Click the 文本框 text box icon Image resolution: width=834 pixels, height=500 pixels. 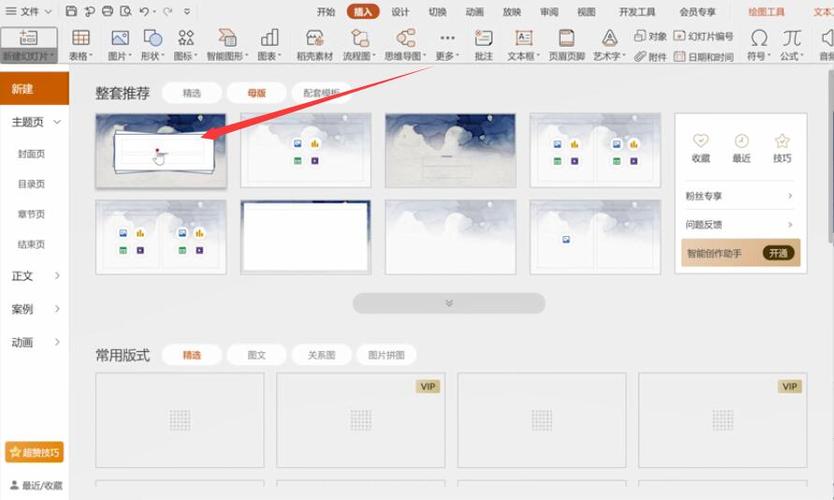[522, 38]
